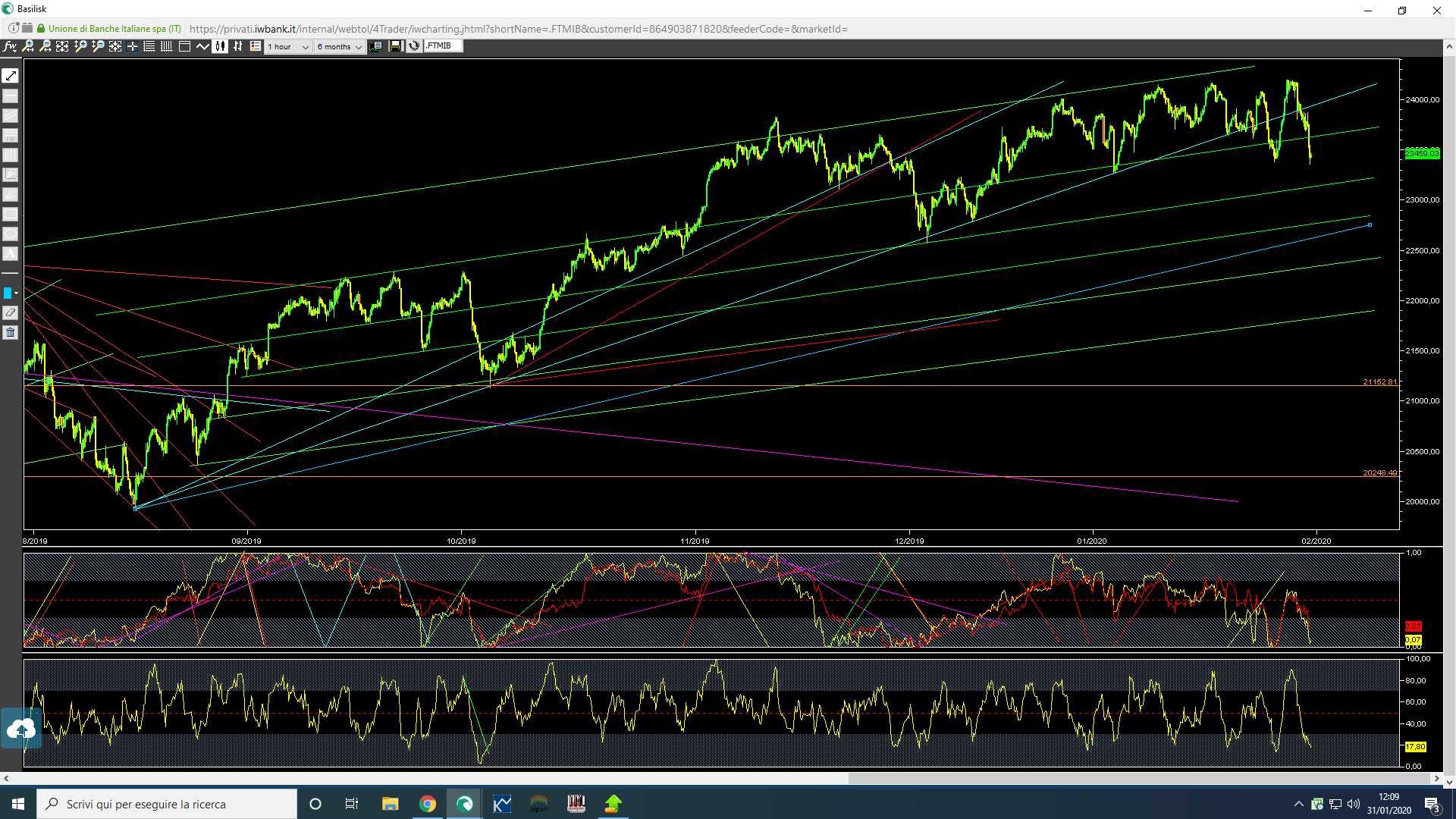Toggle vertical grid lines
This screenshot has width=1456, height=819.
pyautogui.click(x=167, y=46)
